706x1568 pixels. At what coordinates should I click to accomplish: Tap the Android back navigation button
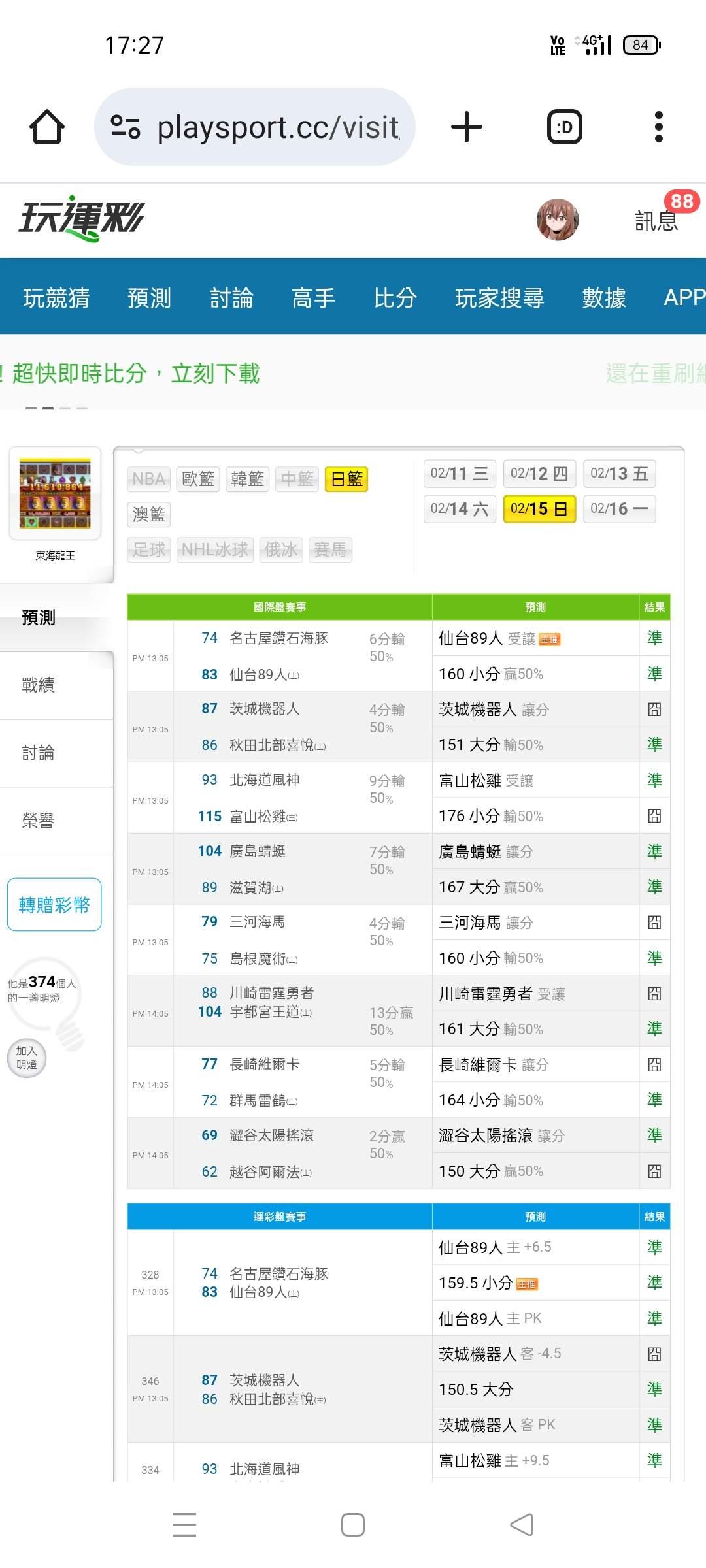point(521,1525)
